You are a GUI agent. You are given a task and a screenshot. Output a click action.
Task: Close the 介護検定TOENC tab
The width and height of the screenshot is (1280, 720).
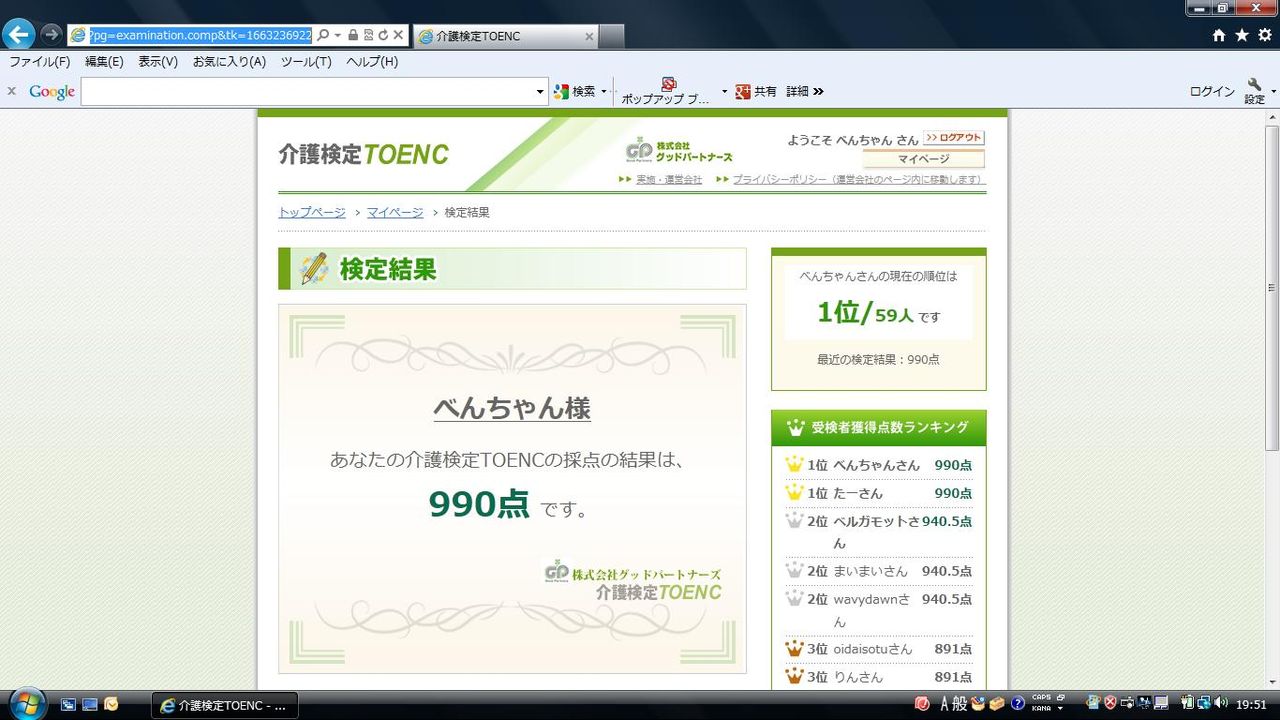[589, 36]
